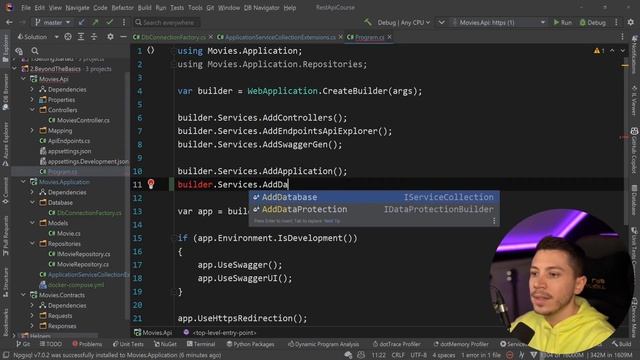Expand the Mapping folder
Viewport: 640px width, 360px height.
(32, 131)
